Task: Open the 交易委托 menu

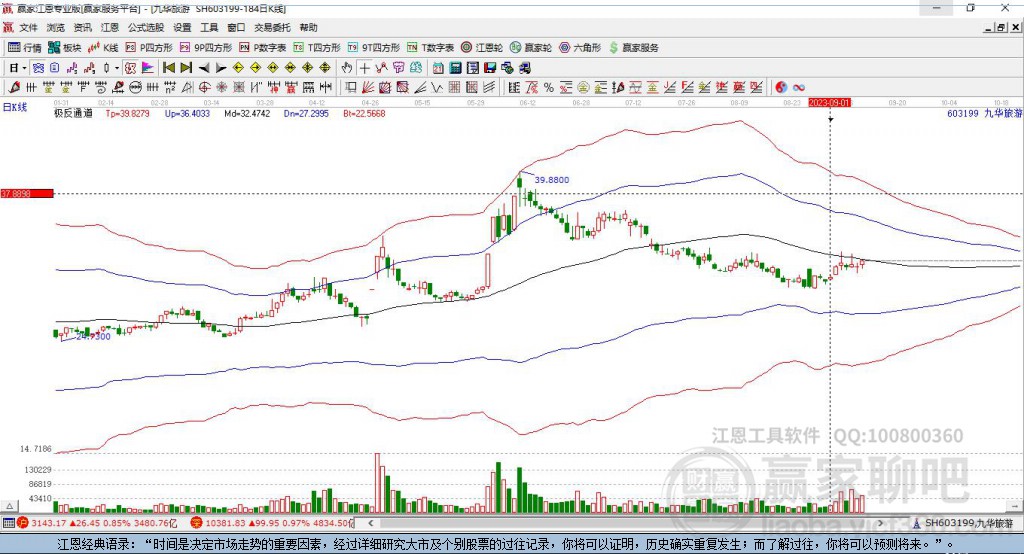Action: click(x=272, y=27)
